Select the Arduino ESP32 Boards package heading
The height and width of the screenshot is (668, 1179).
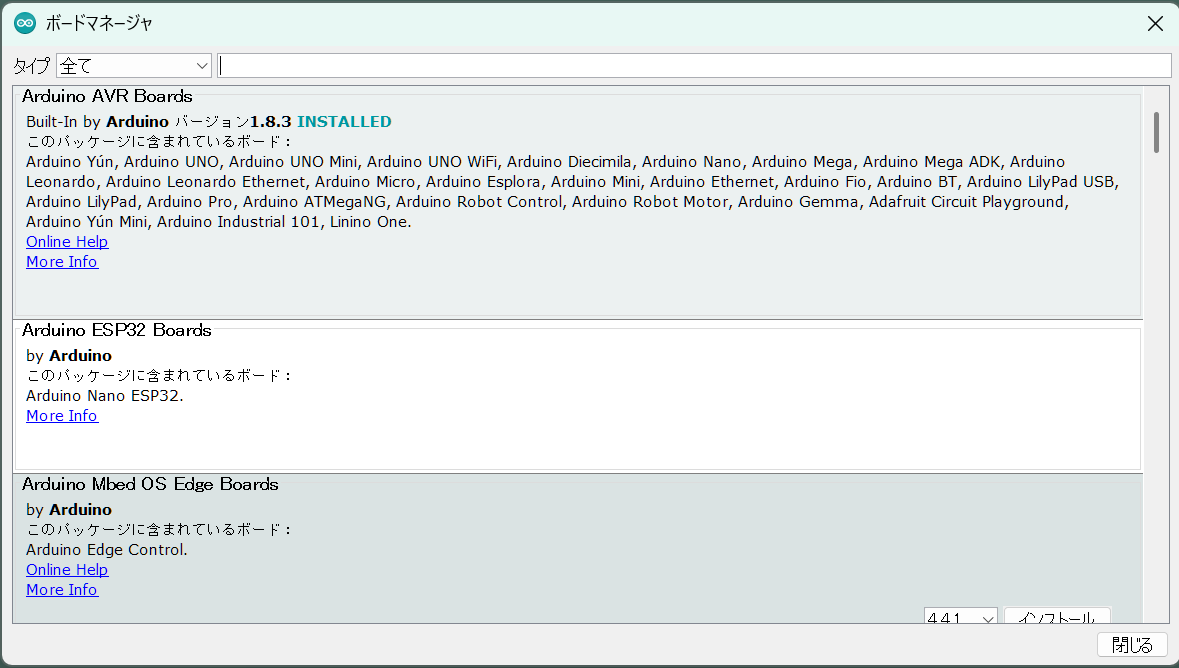116,330
